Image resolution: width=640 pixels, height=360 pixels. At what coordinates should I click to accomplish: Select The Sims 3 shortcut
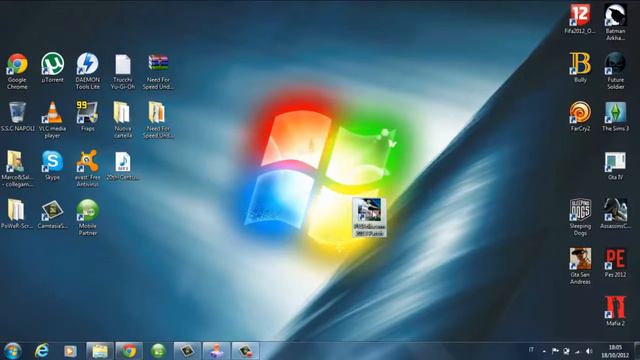pos(615,116)
